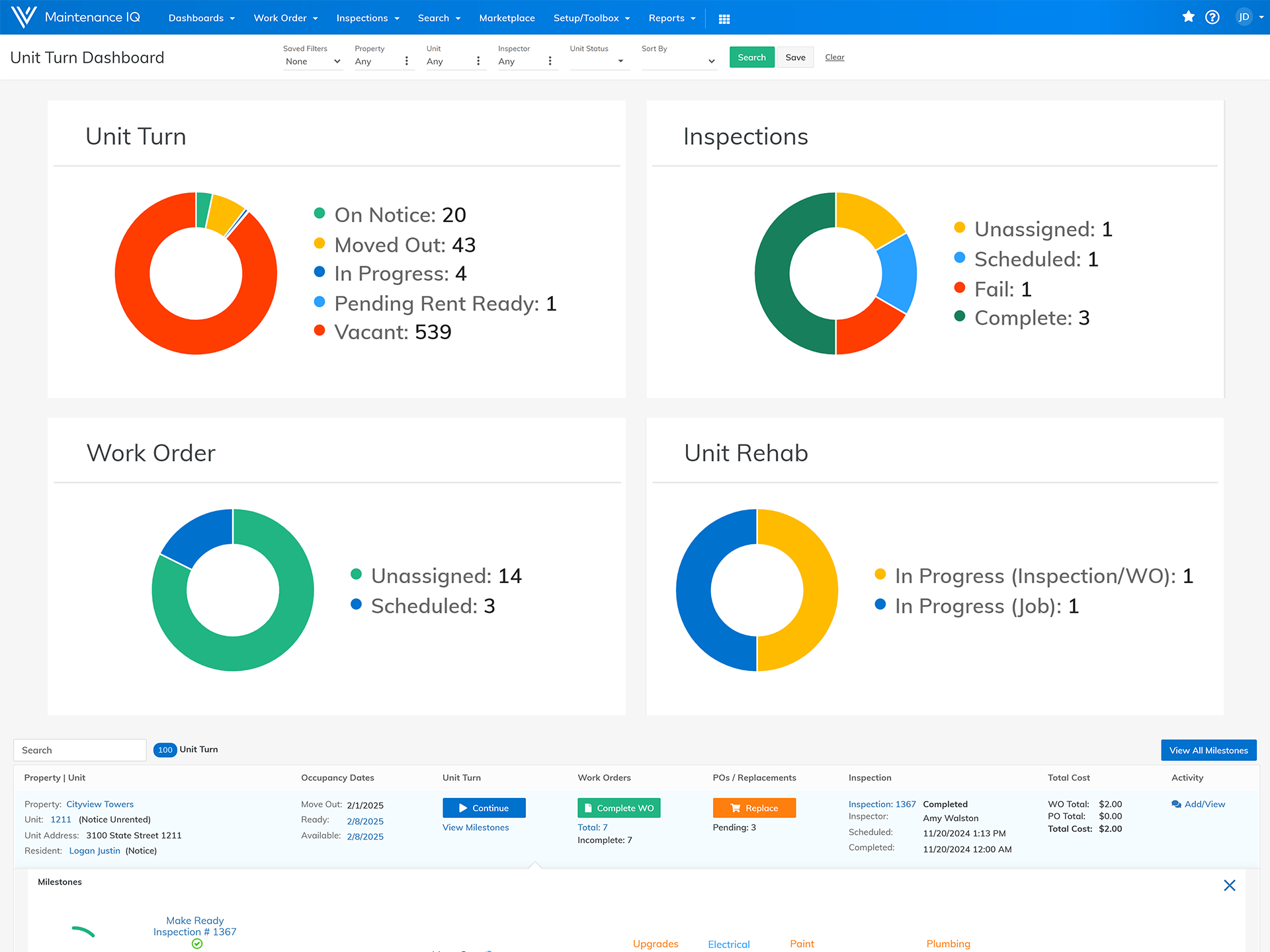
Task: Click the Inspector filter three-dot icon
Action: (550, 61)
